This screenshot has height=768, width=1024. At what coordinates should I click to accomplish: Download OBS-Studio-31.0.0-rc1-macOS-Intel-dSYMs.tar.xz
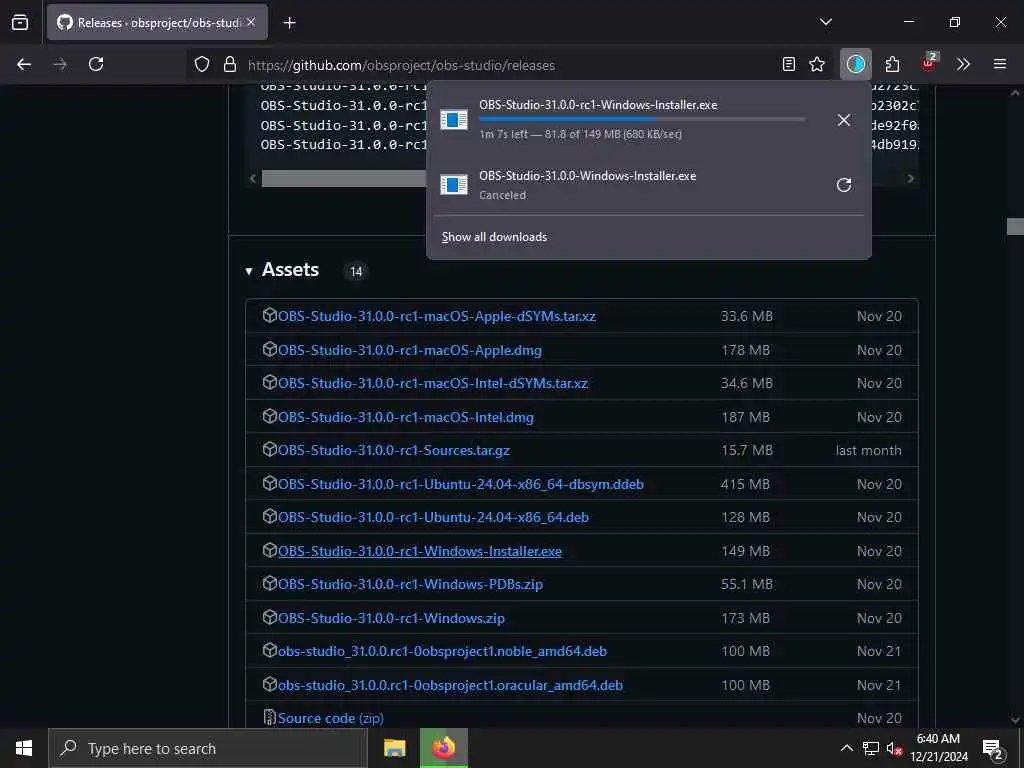point(432,383)
